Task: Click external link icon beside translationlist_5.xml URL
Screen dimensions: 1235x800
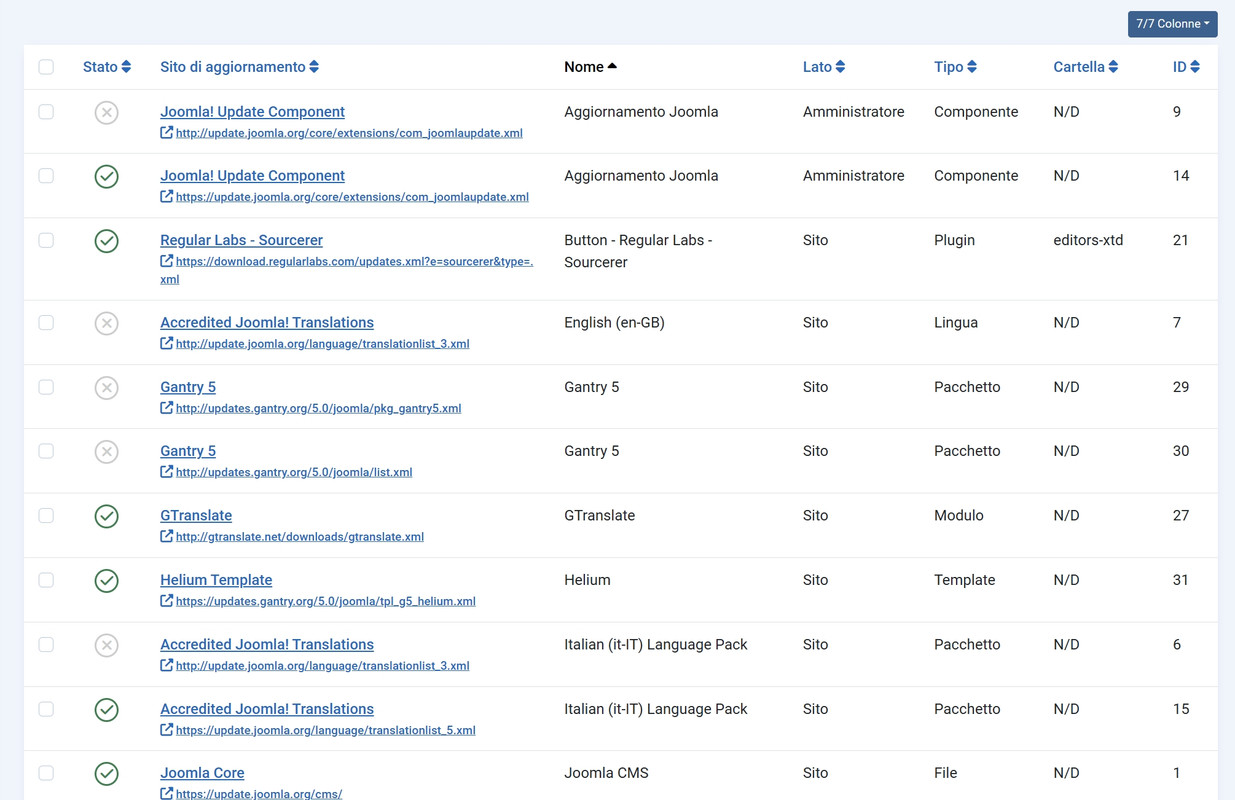Action: [x=167, y=729]
